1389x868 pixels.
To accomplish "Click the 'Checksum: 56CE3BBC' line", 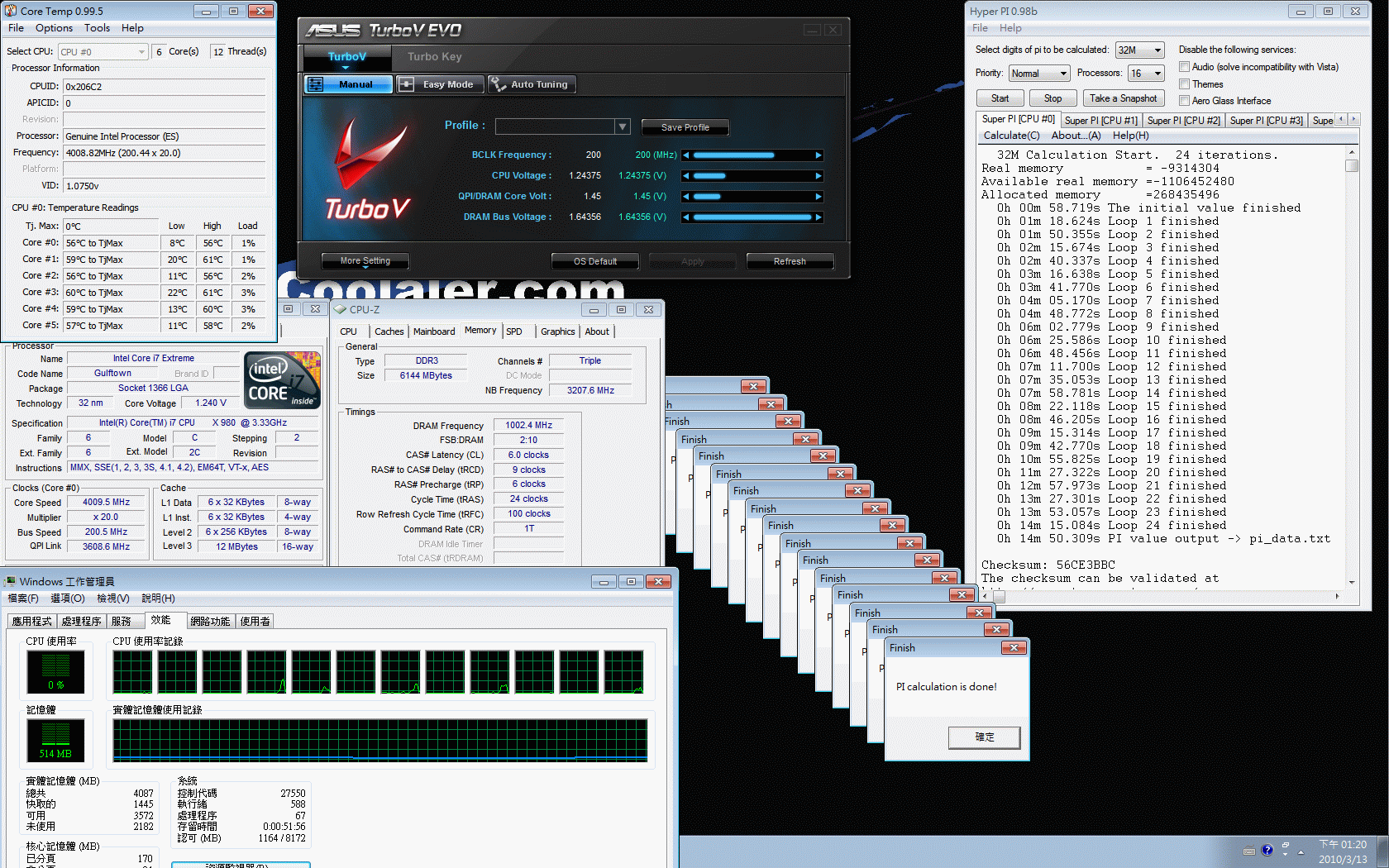I will click(x=1048, y=565).
